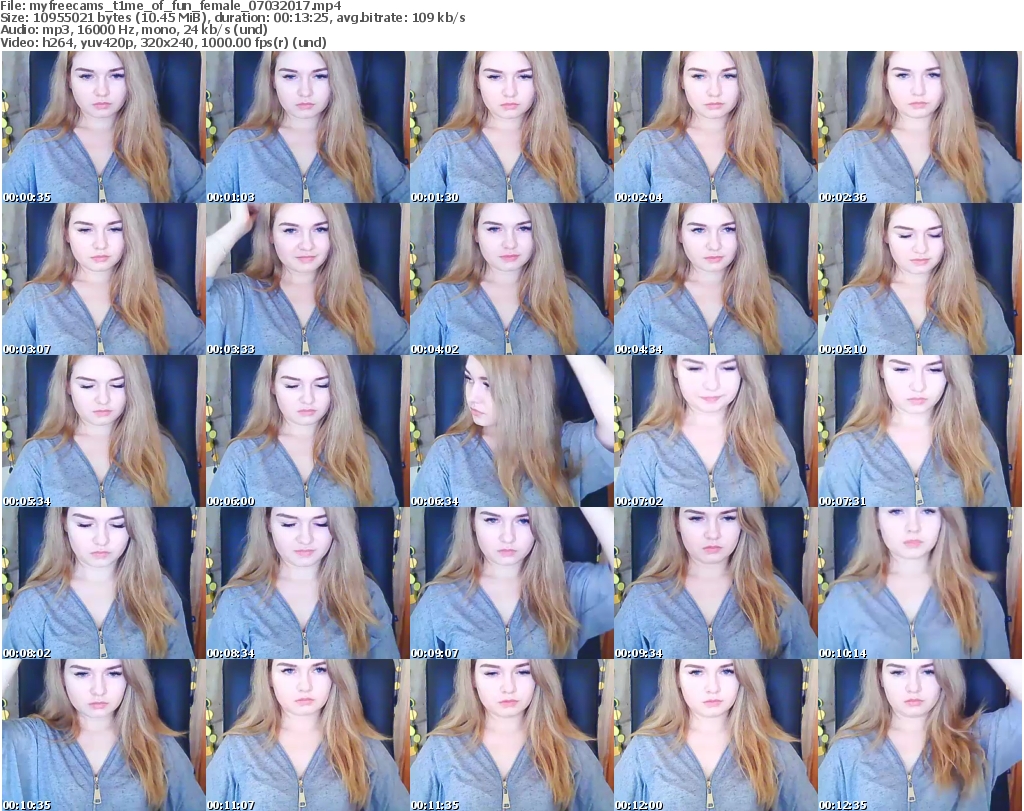Click the thumbnail stamped 00:04:34
This screenshot has width=1024, height=811.
(x=716, y=279)
